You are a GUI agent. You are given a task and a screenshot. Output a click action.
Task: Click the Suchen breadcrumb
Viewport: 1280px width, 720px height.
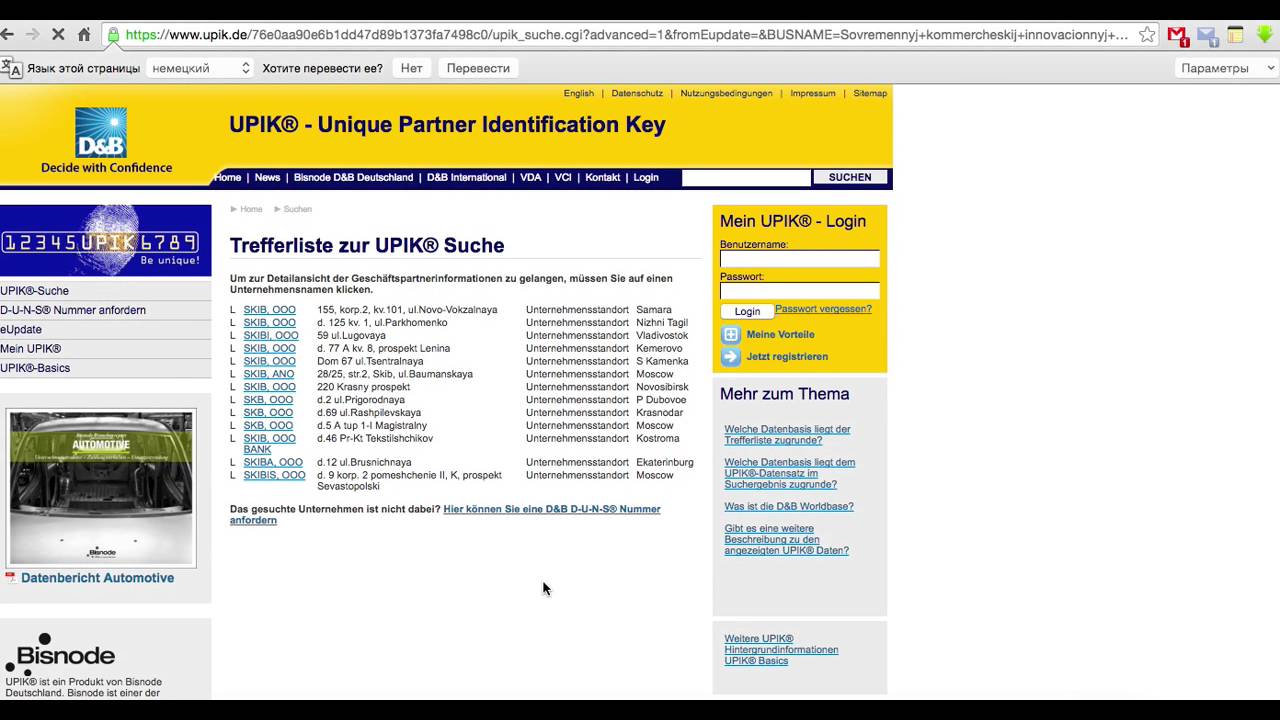click(298, 209)
